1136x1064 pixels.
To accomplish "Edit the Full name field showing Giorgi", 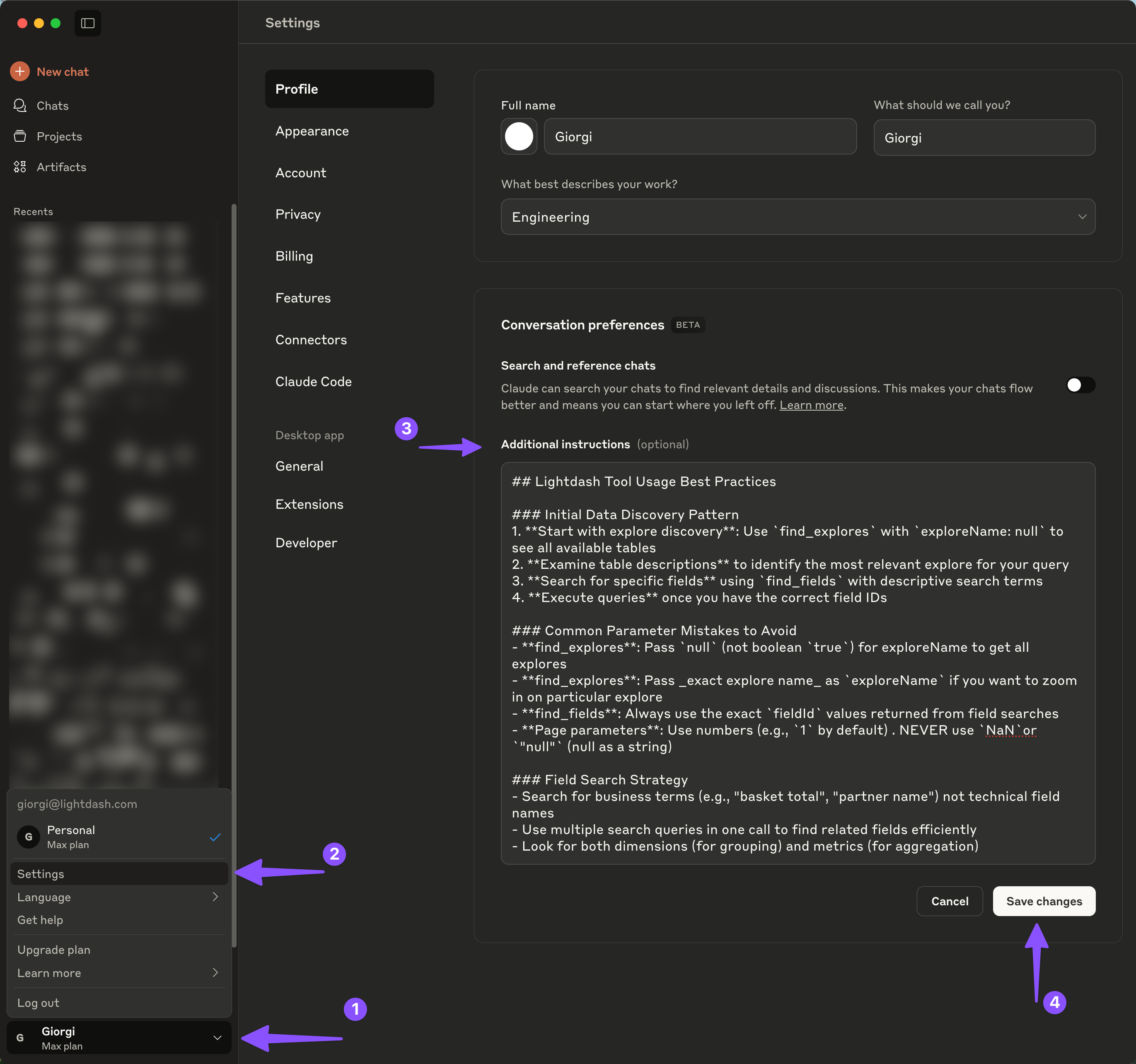I will coord(699,137).
